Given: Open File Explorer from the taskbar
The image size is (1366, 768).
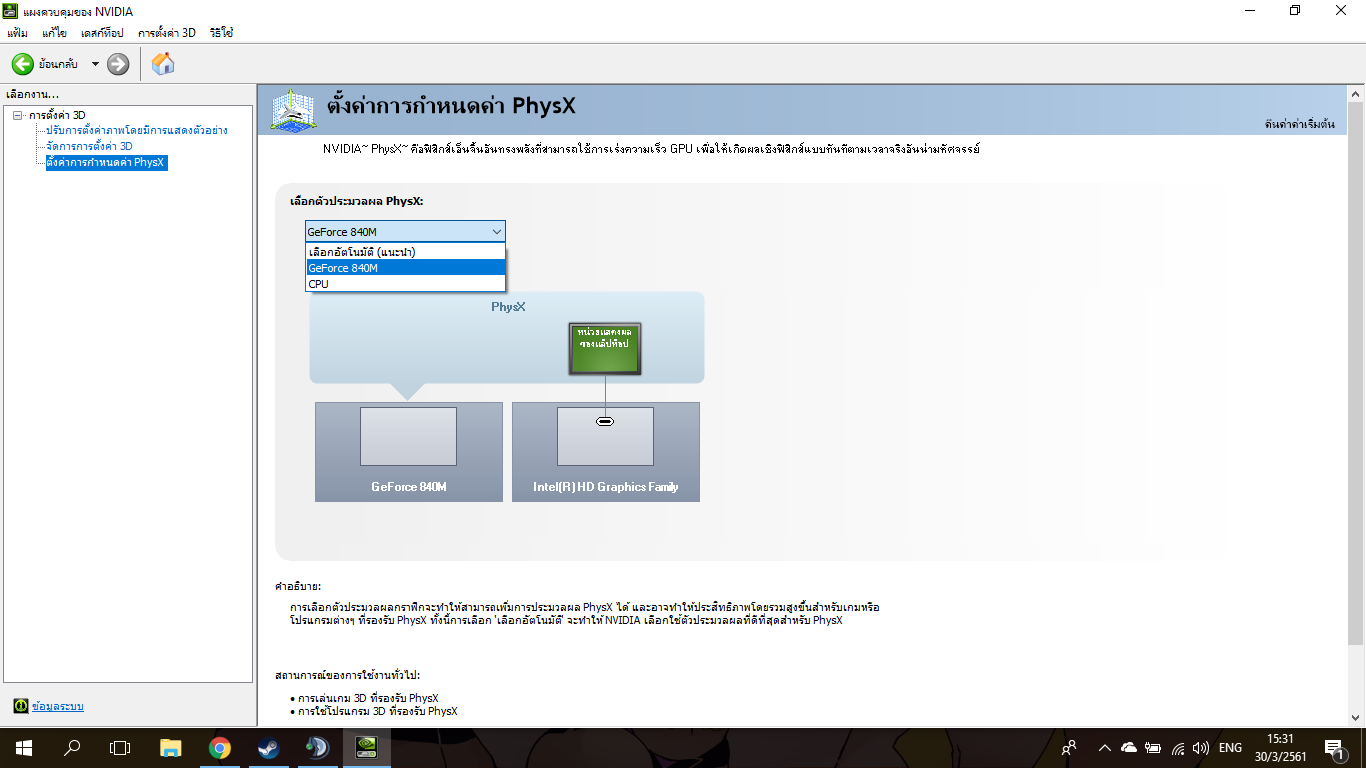Looking at the screenshot, I should coord(171,747).
